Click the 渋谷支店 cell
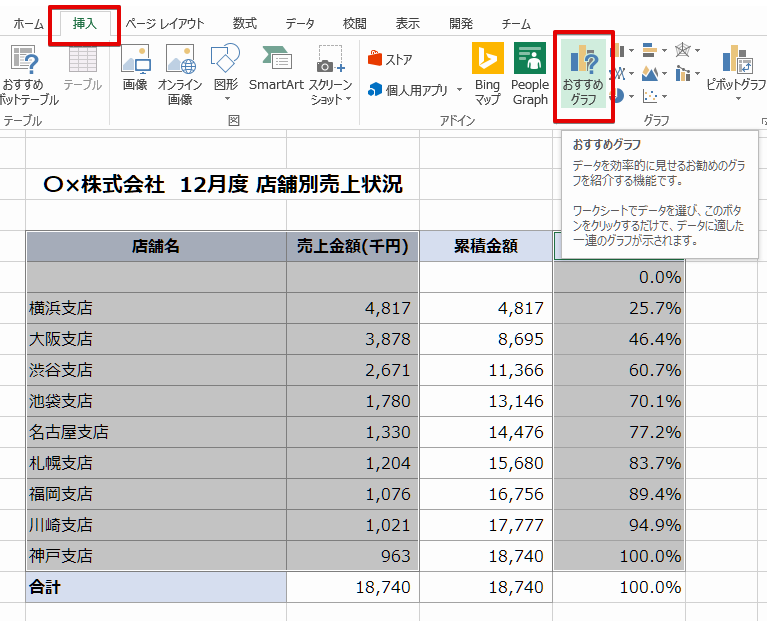This screenshot has height=621, width=767. pyautogui.click(x=156, y=370)
